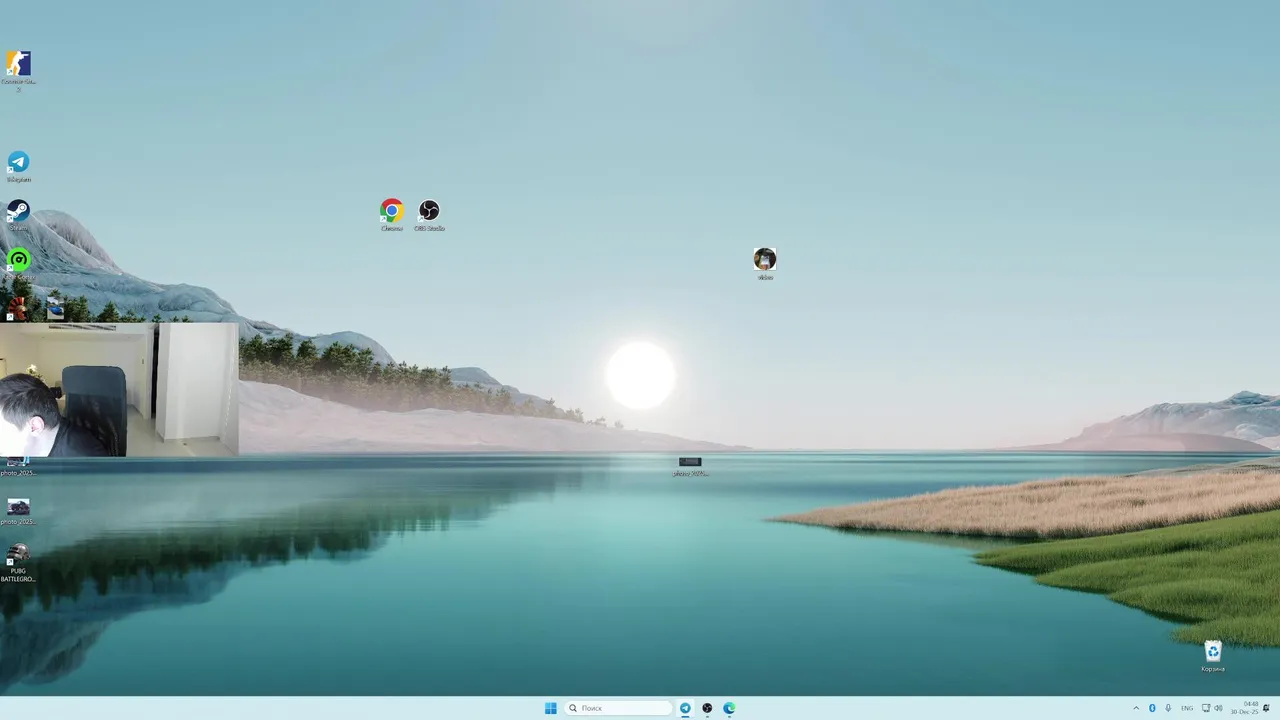1280x720 pixels.
Task: Select the Spartan helmet game shortcut
Action: coord(17,307)
